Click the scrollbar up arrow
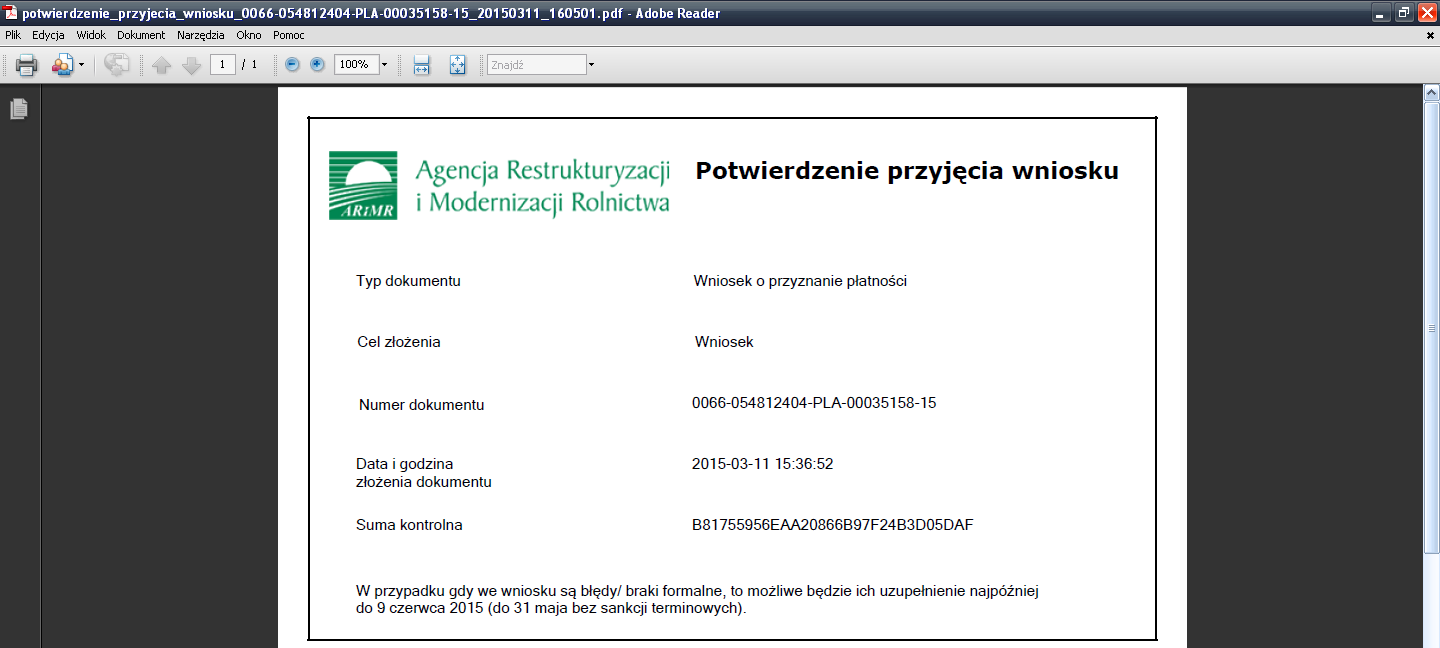This screenshot has height=648, width=1440. pyautogui.click(x=1431, y=93)
